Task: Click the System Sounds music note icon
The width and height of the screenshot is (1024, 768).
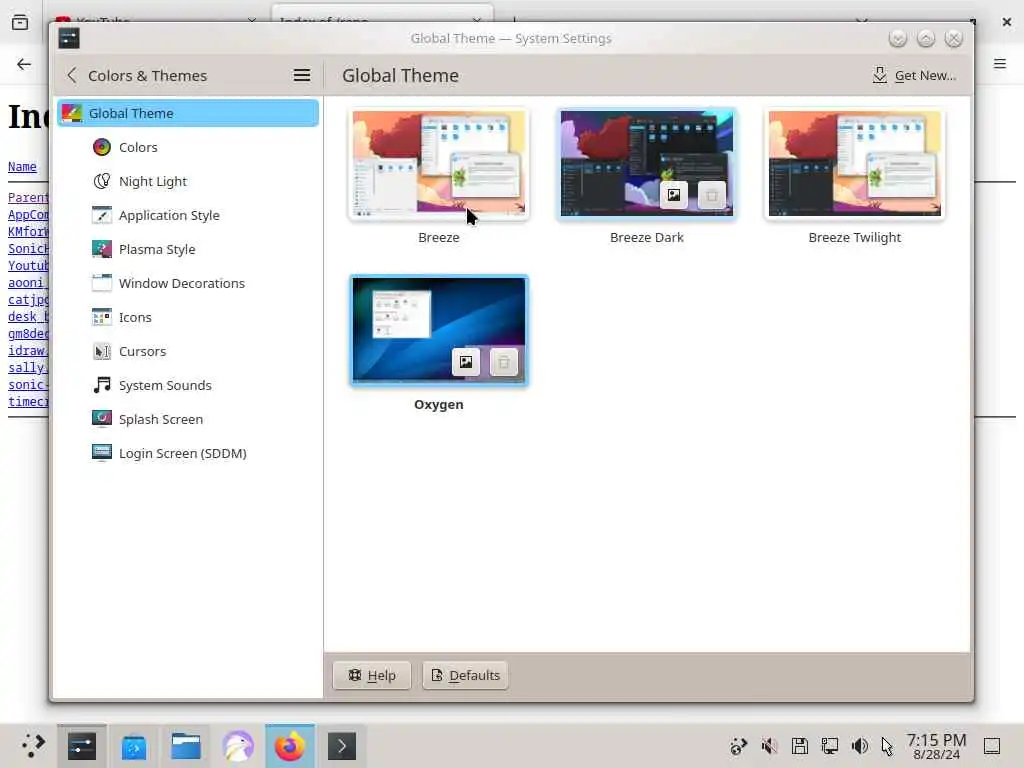Action: (102, 385)
